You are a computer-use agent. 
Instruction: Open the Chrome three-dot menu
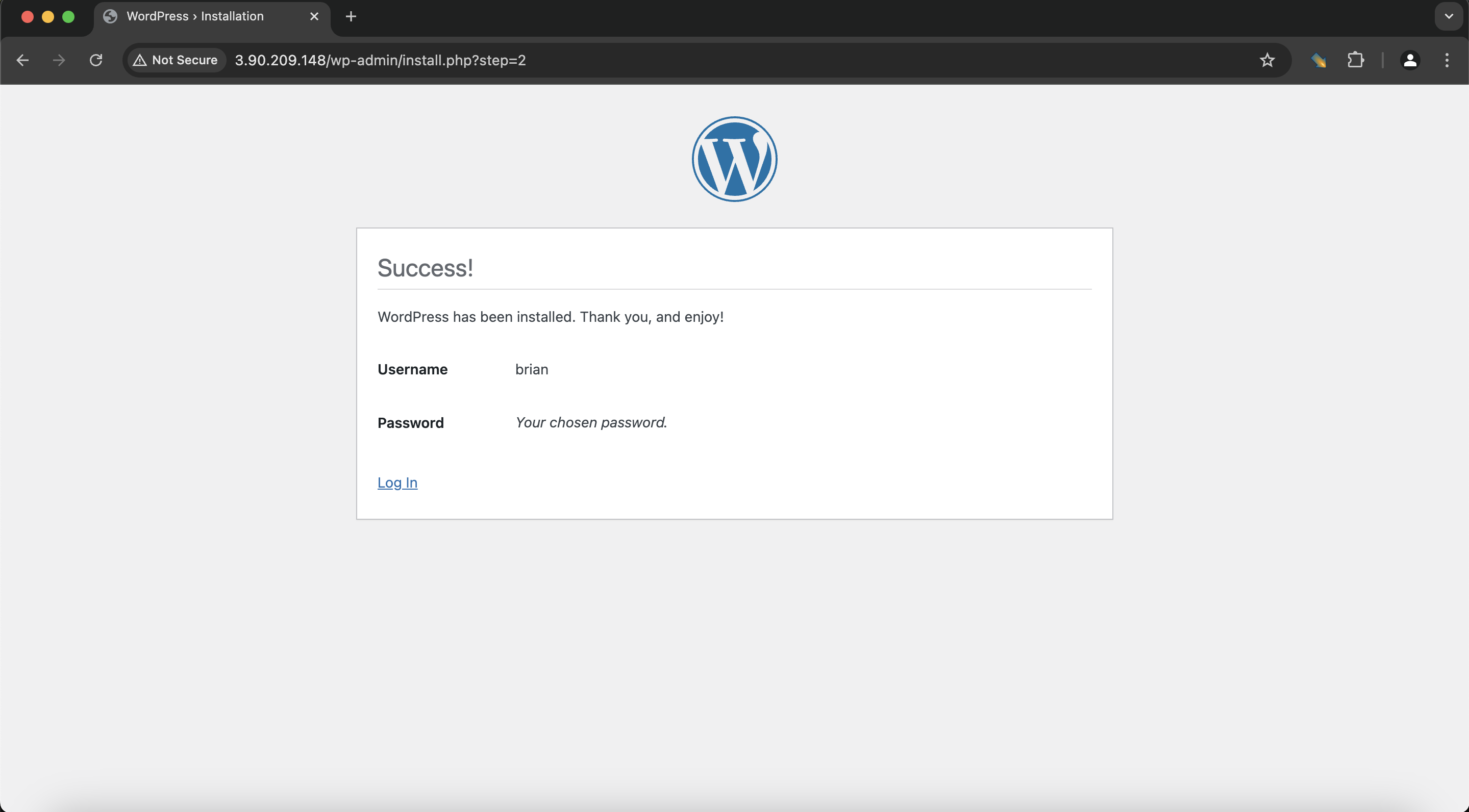coord(1447,61)
